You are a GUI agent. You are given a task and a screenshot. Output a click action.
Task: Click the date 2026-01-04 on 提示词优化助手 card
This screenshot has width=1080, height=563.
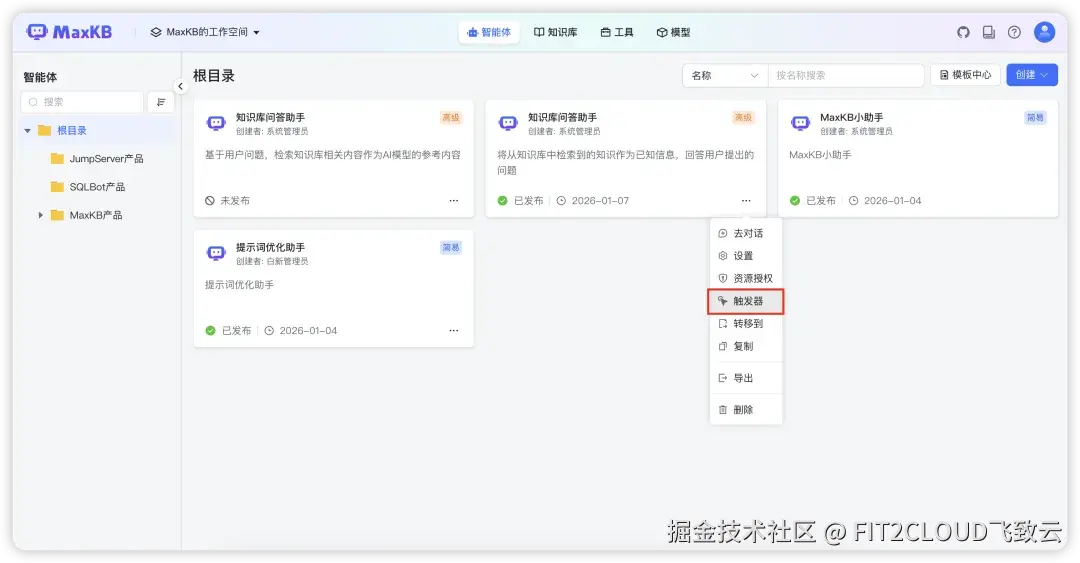tap(308, 331)
